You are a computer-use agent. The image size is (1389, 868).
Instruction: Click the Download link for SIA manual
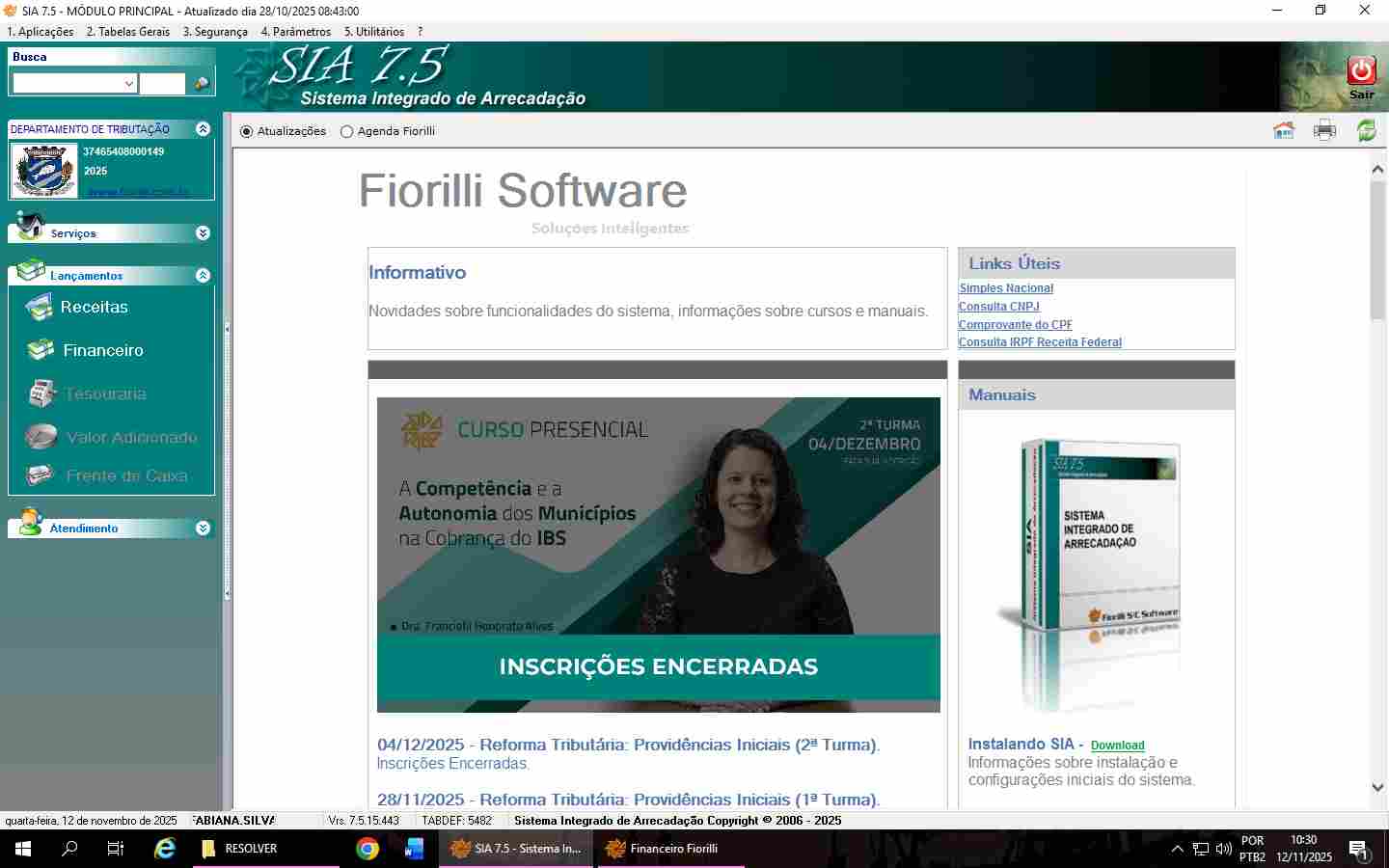click(x=1117, y=746)
